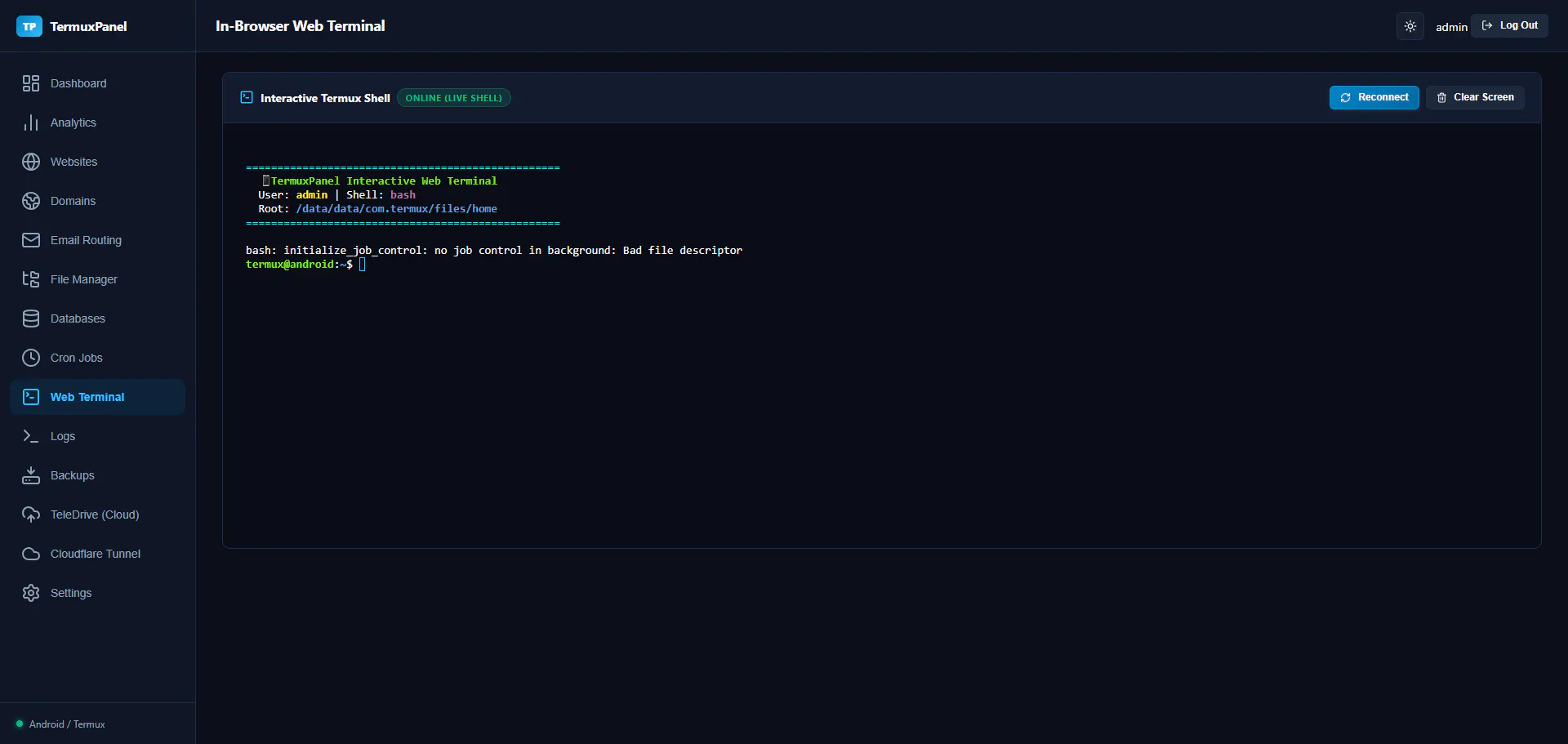
Task: Click the TeleDrive cloud upload icon
Action: coord(31,515)
